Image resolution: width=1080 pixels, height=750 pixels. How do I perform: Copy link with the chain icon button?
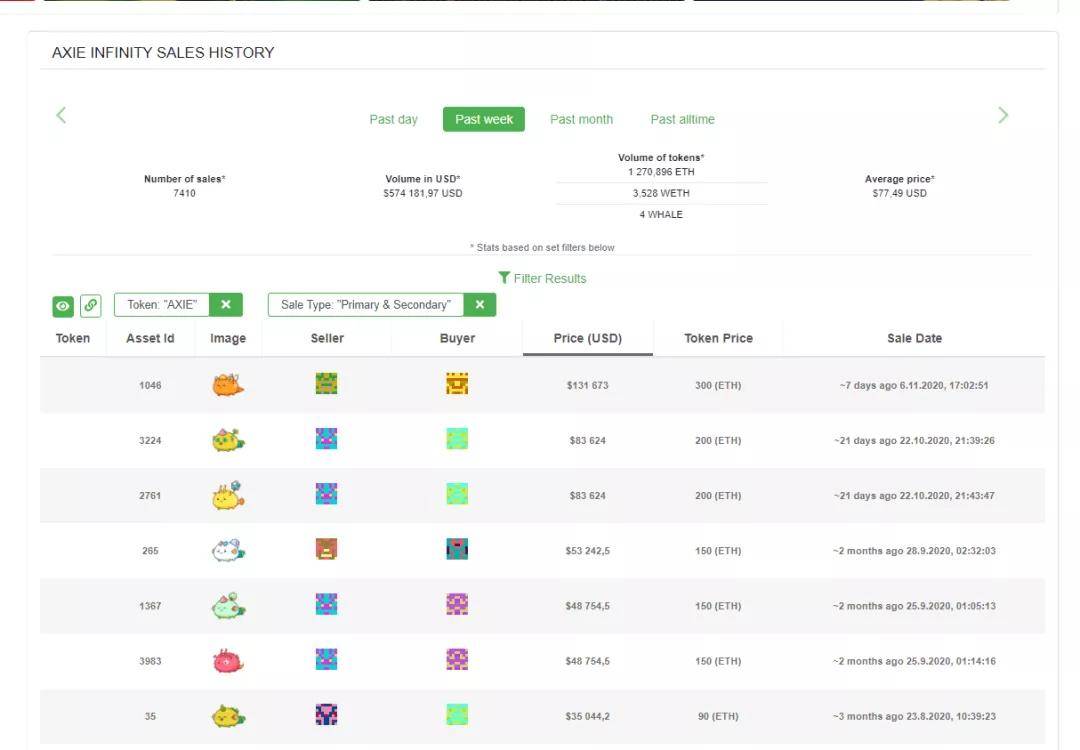pyautogui.click(x=90, y=306)
